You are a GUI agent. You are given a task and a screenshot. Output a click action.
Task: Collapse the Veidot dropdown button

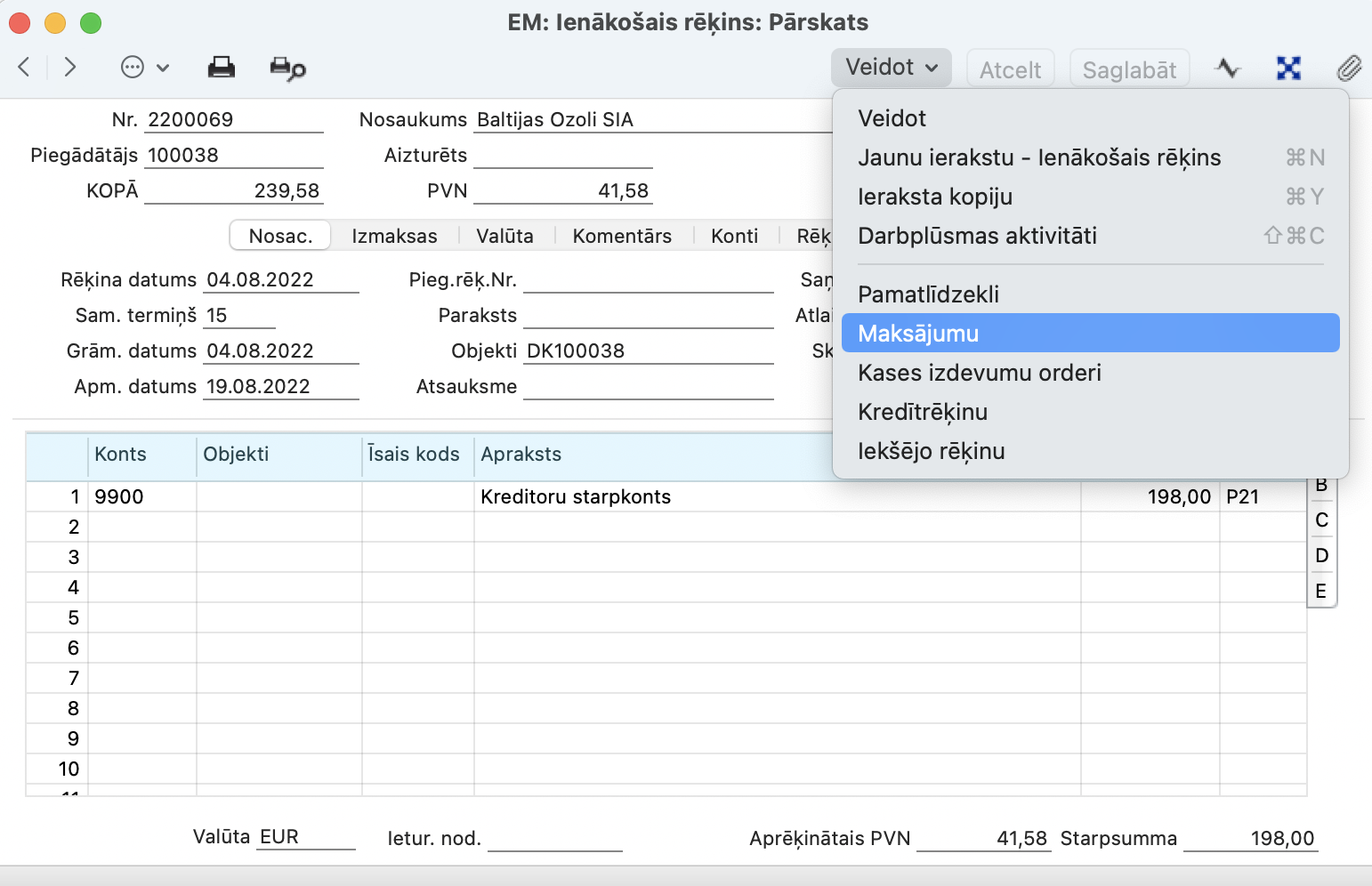click(891, 68)
